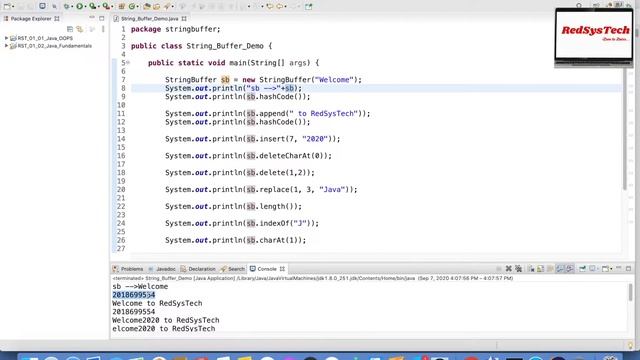Open the Open Console dropdown arrow
Viewport: 640px width, 360px height.
click(x=611, y=269)
